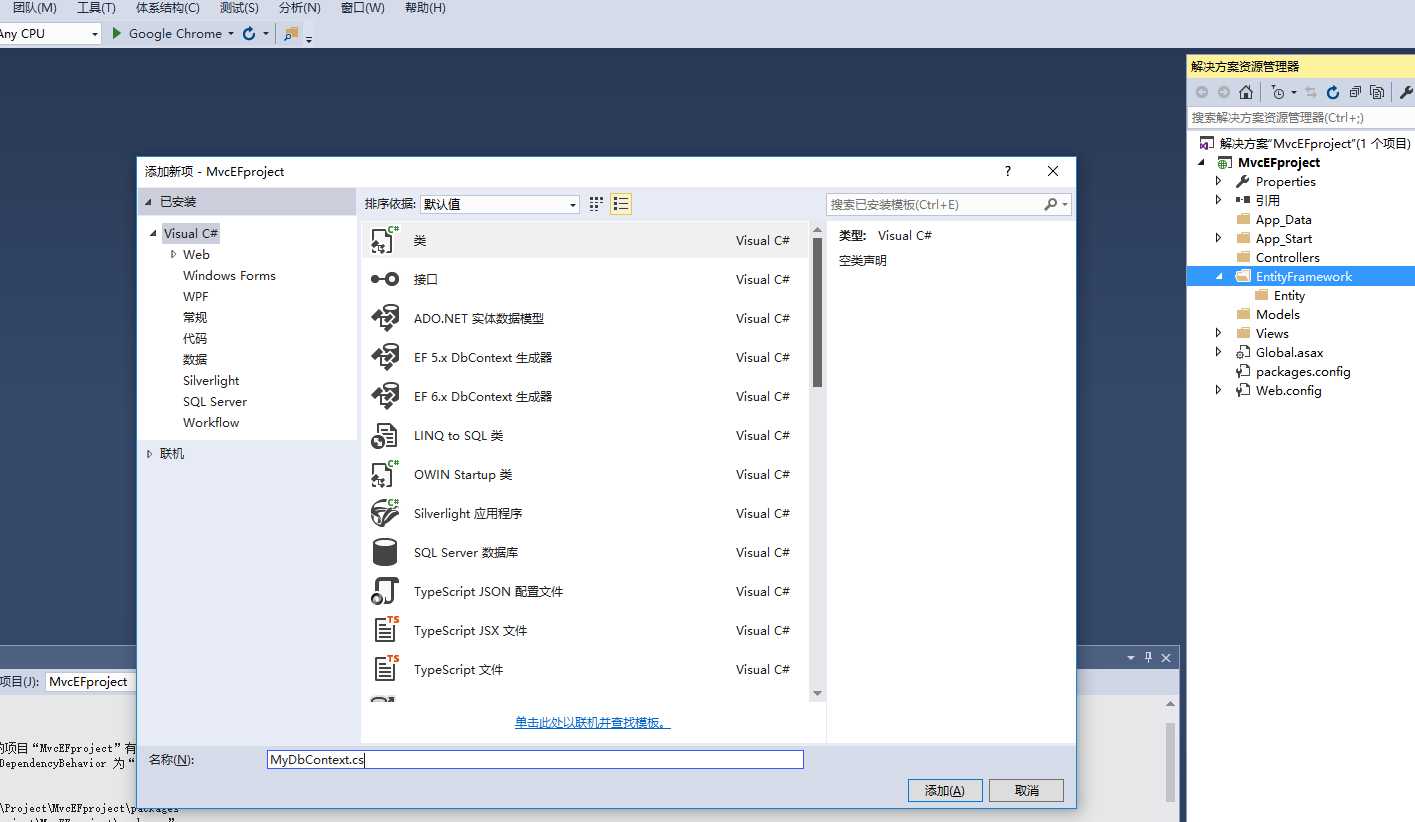Select SQL Server 数据库 template

(585, 552)
